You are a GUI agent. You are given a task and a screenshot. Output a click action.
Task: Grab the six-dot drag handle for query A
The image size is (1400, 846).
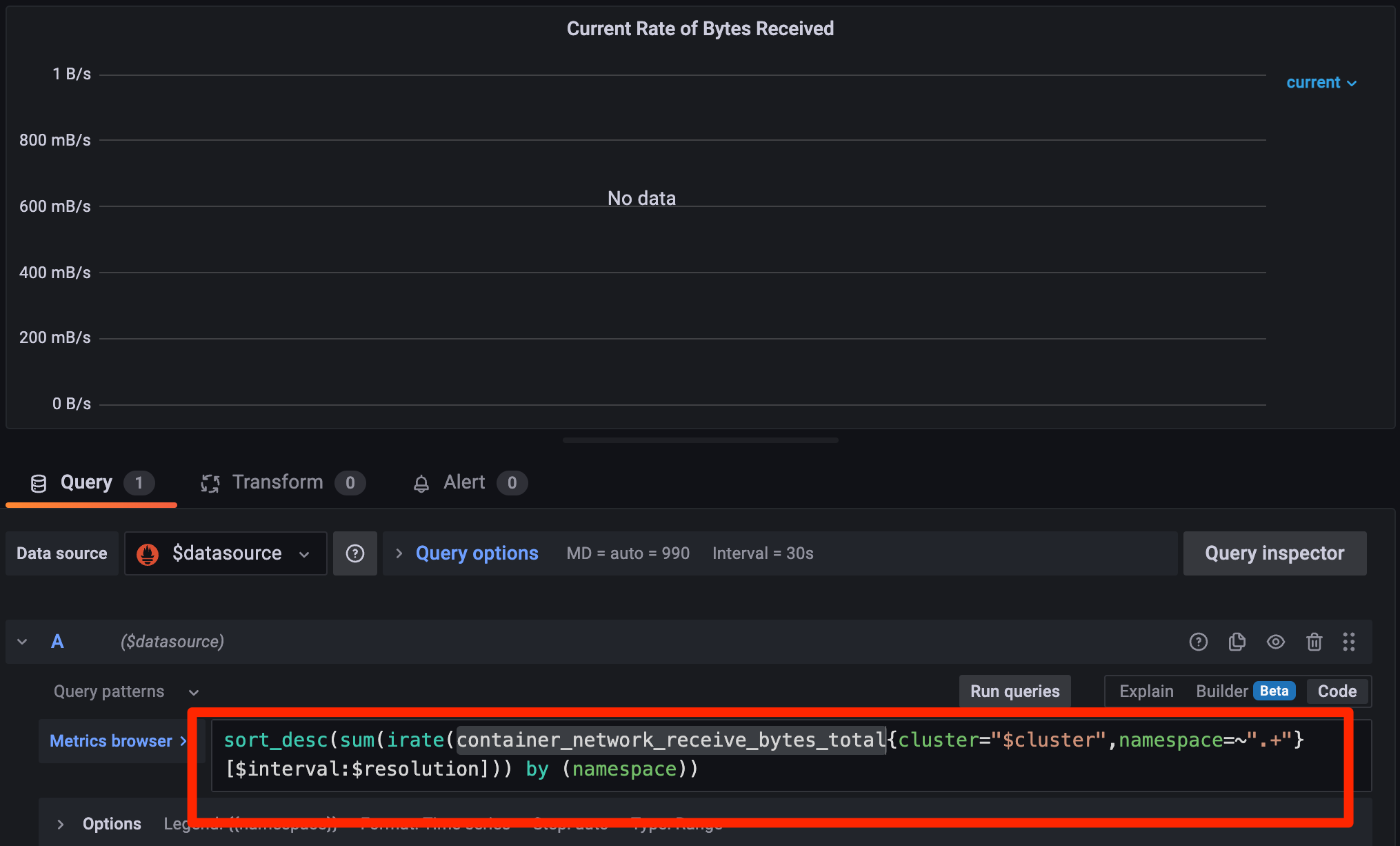pos(1350,641)
